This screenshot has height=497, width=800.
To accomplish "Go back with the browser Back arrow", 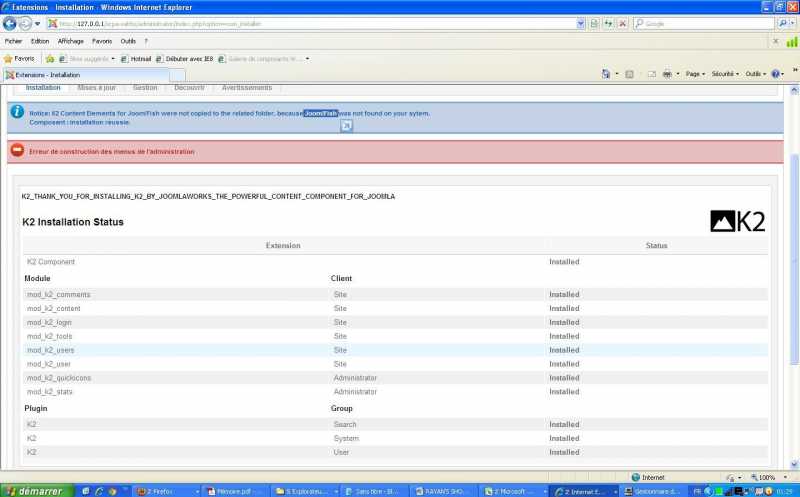I will (9, 23).
